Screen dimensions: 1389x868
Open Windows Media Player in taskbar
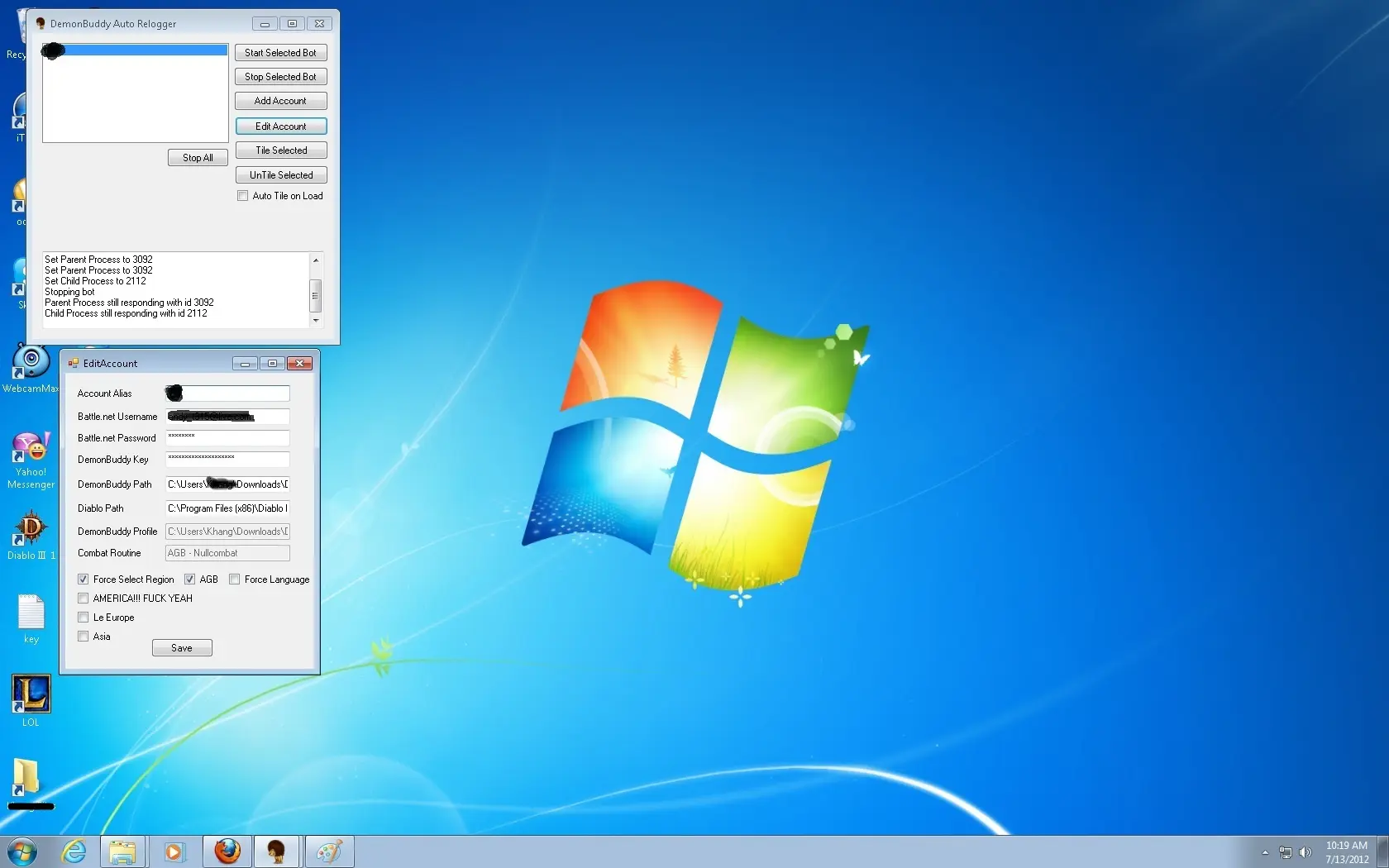[174, 851]
